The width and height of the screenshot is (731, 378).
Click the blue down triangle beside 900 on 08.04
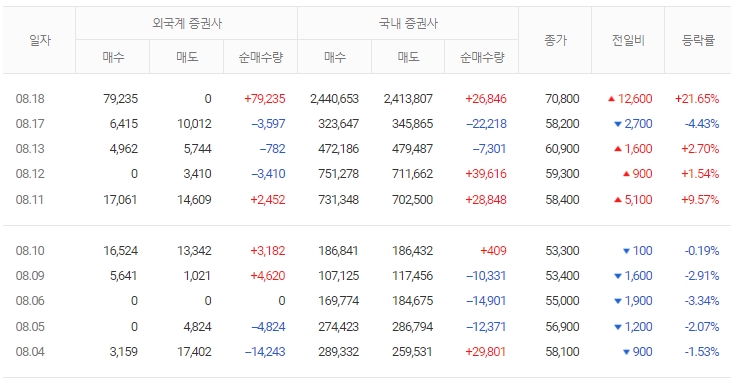627,352
